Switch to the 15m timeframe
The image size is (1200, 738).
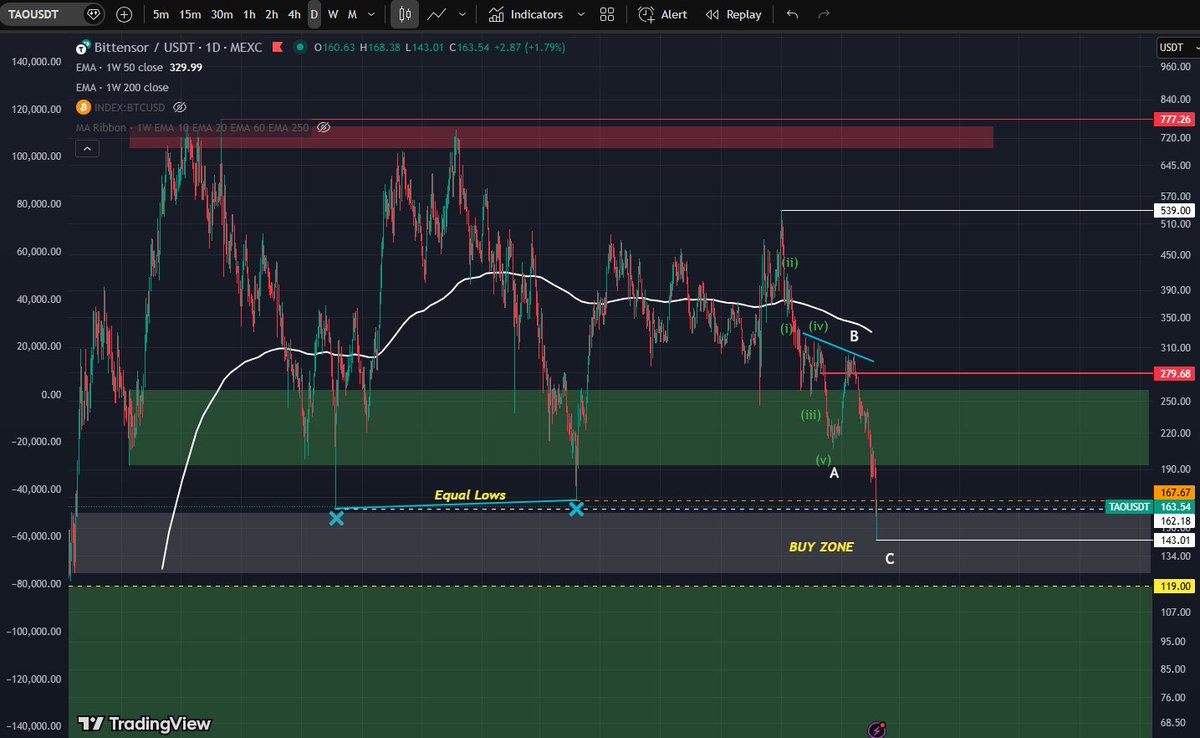click(190, 15)
